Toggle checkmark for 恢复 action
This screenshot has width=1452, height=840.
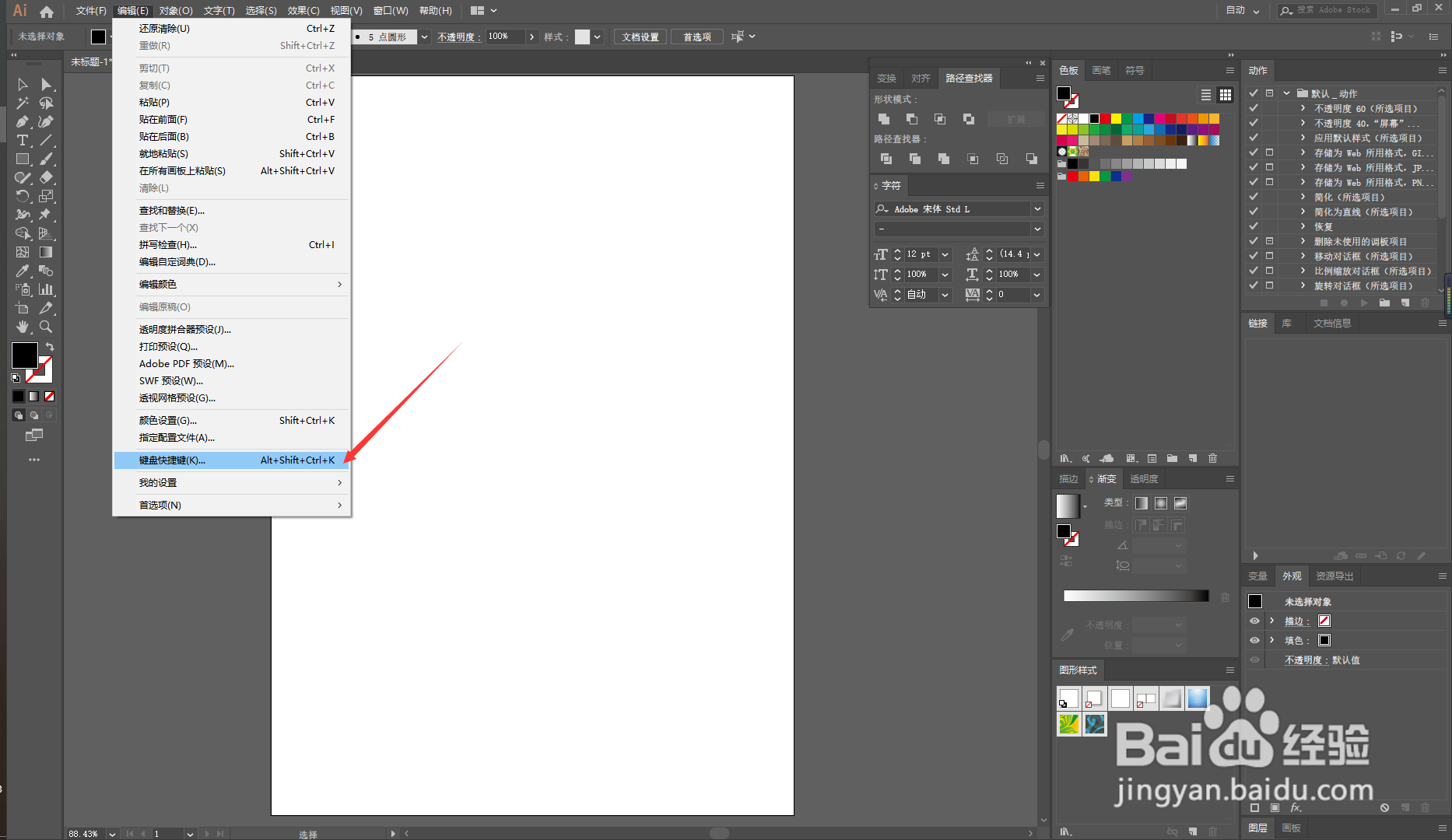(x=1254, y=226)
